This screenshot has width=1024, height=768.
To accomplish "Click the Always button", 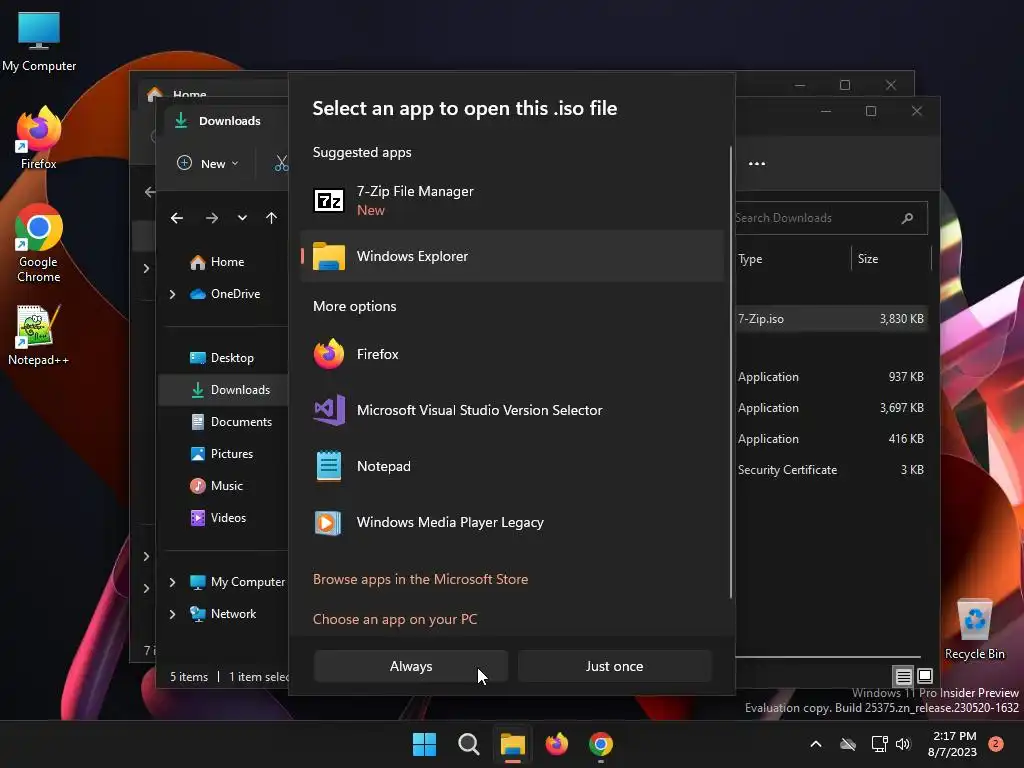I will click(411, 666).
